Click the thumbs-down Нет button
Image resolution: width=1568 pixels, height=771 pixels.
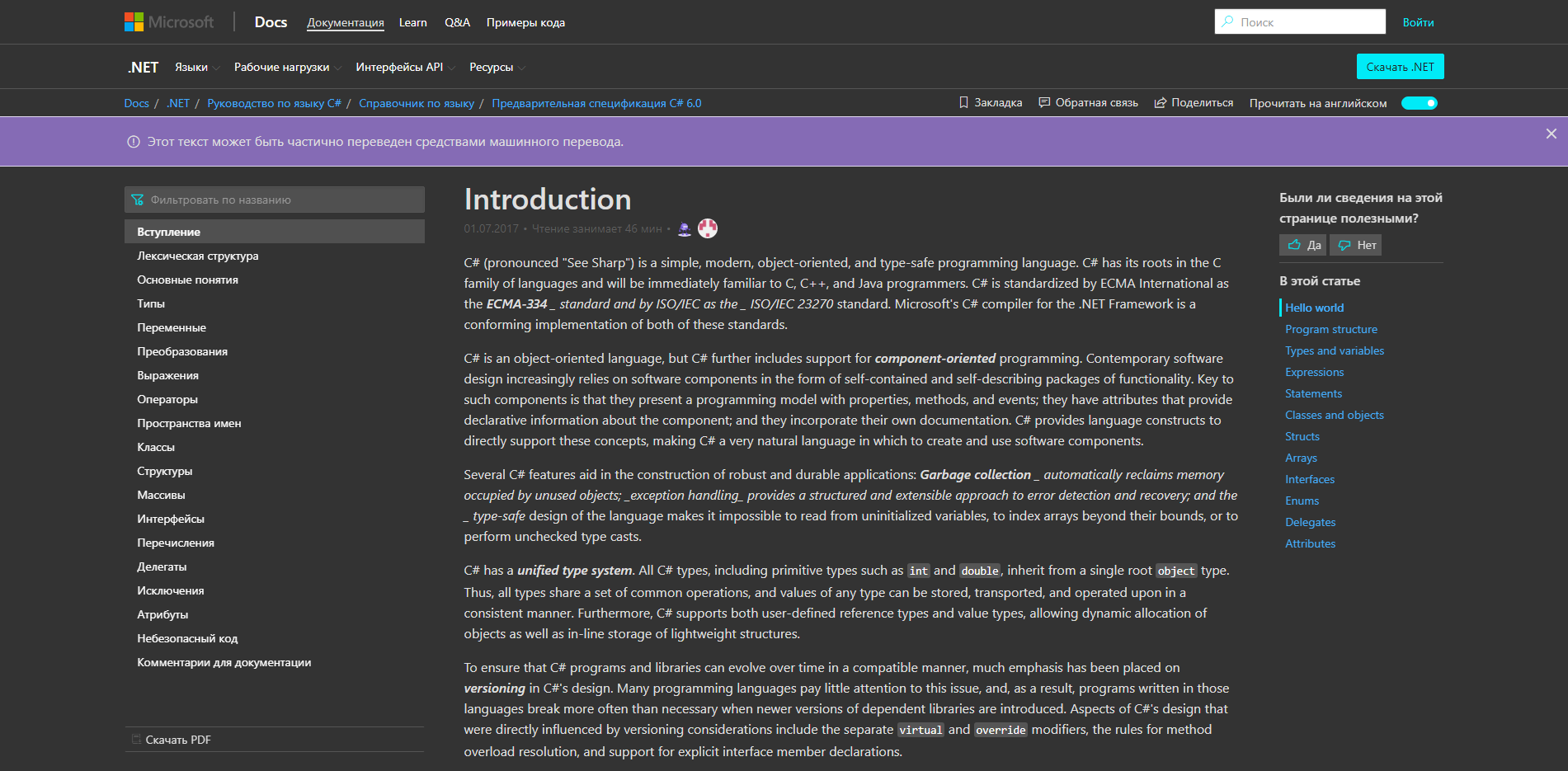tap(1356, 245)
